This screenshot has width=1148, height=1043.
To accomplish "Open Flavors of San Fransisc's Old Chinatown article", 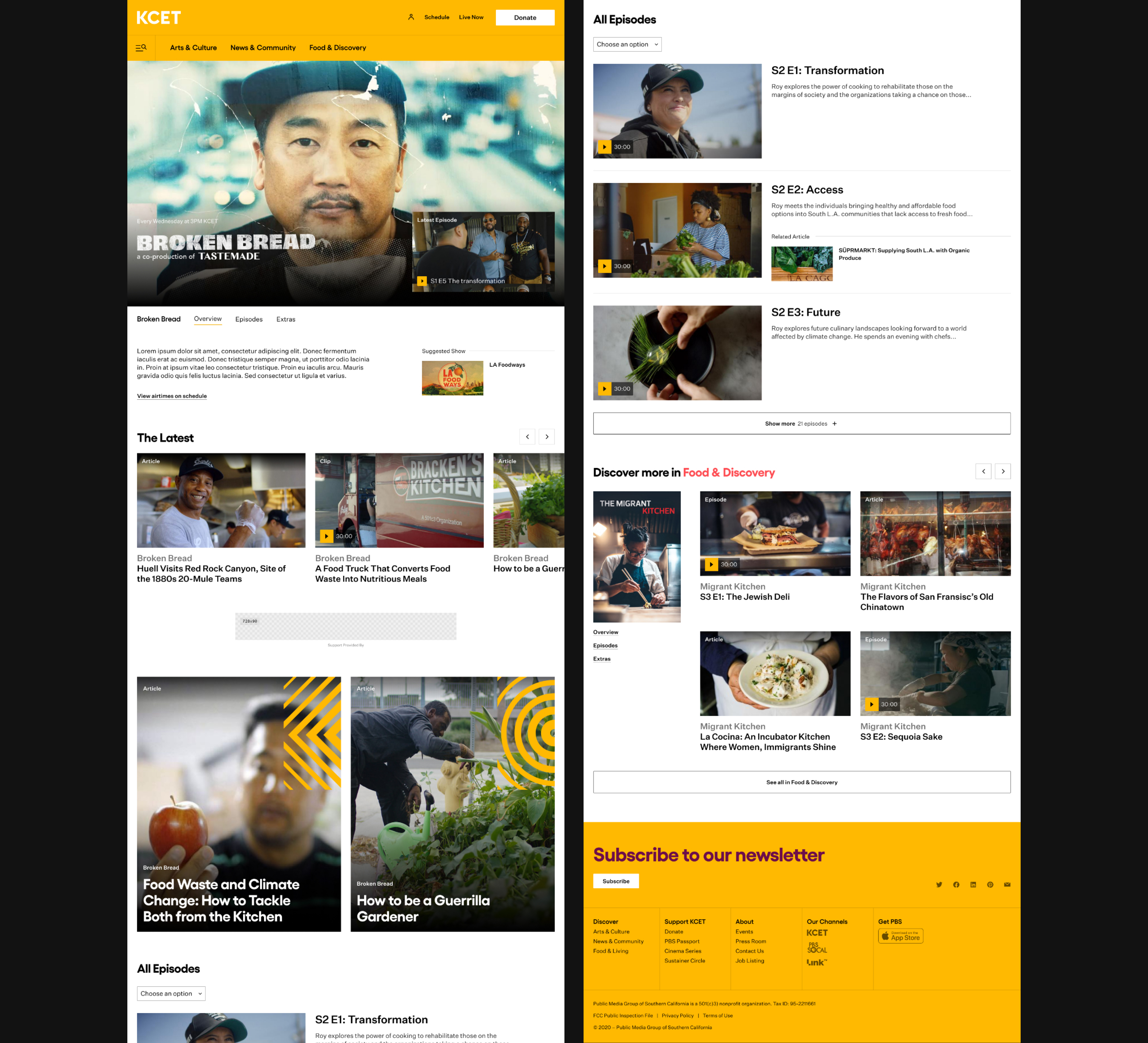I will [x=936, y=553].
